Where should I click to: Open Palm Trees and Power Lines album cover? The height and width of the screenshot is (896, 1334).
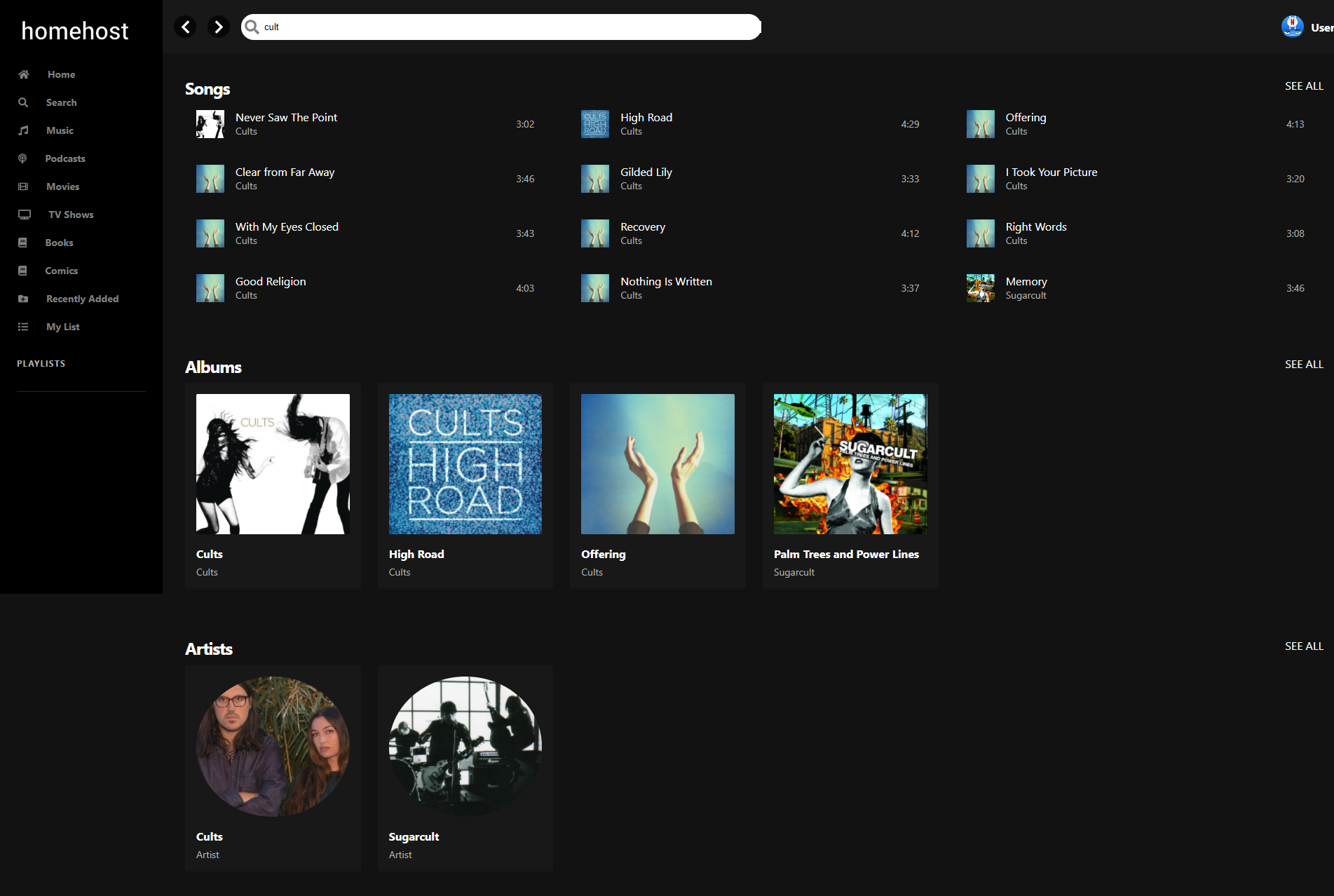click(x=850, y=464)
